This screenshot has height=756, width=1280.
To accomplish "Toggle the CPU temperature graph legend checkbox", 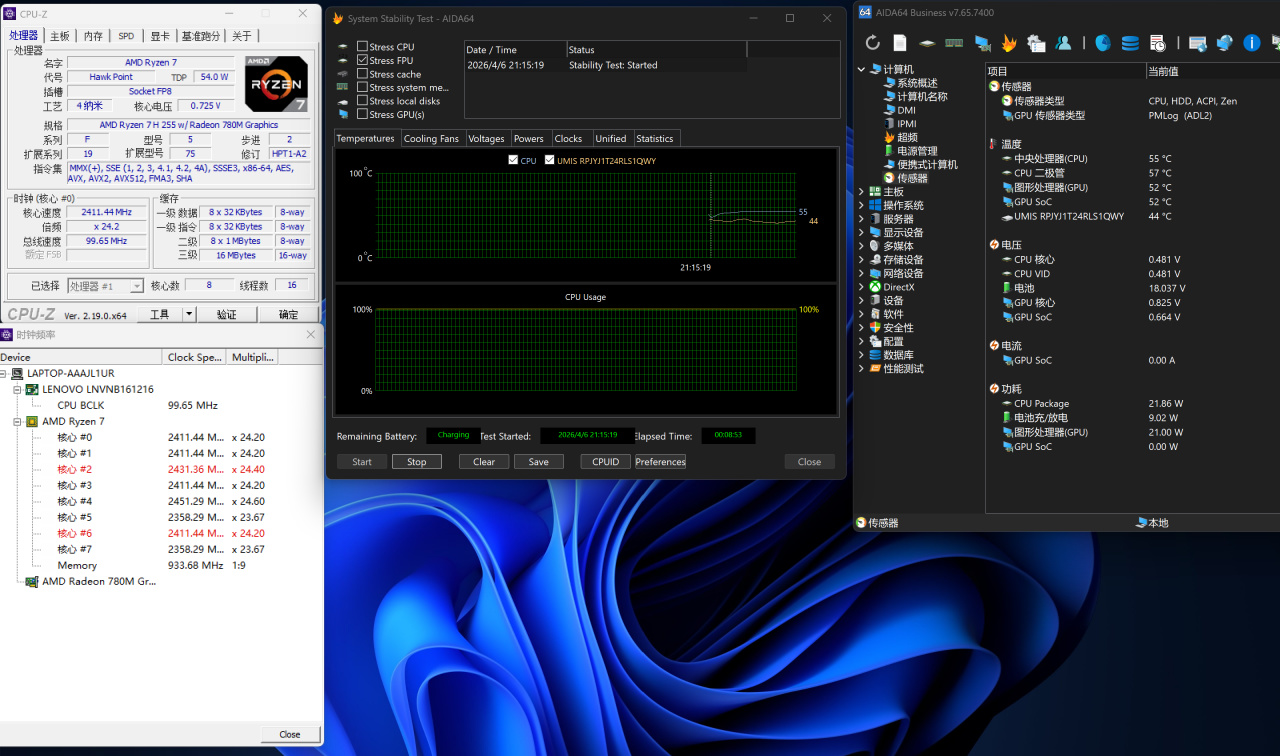I will [513, 160].
